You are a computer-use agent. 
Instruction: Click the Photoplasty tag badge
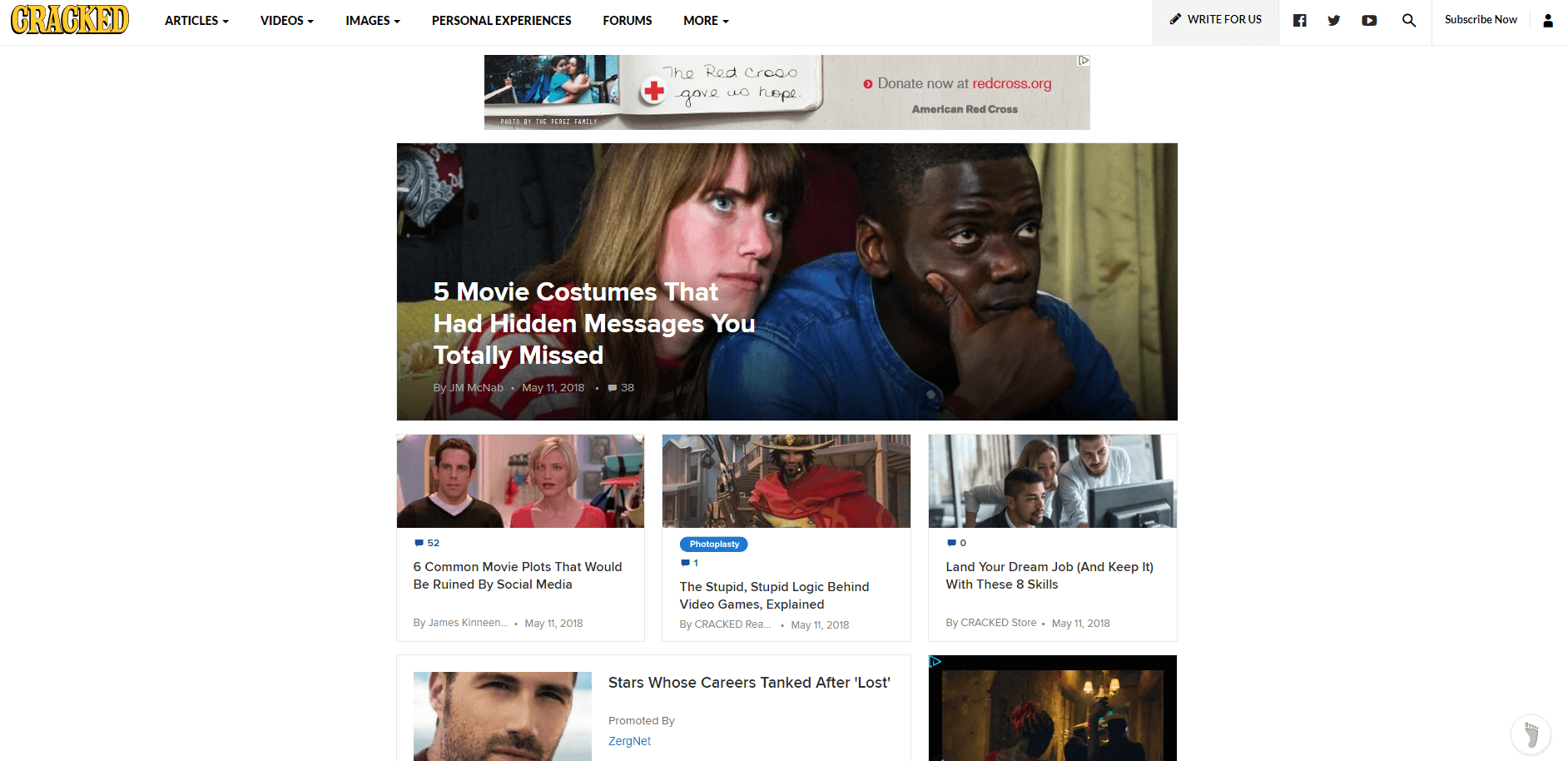714,545
